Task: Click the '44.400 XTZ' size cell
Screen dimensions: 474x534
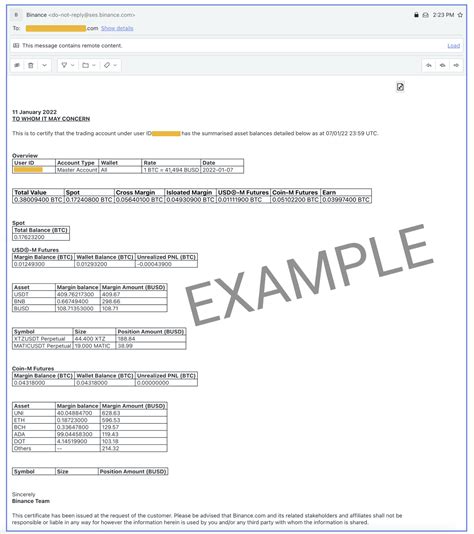Action: point(94,339)
